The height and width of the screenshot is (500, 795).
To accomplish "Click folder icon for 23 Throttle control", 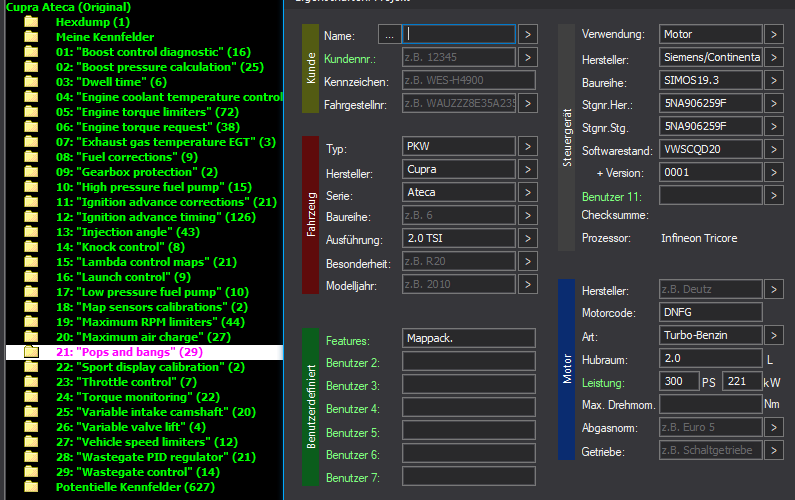I will point(31,381).
